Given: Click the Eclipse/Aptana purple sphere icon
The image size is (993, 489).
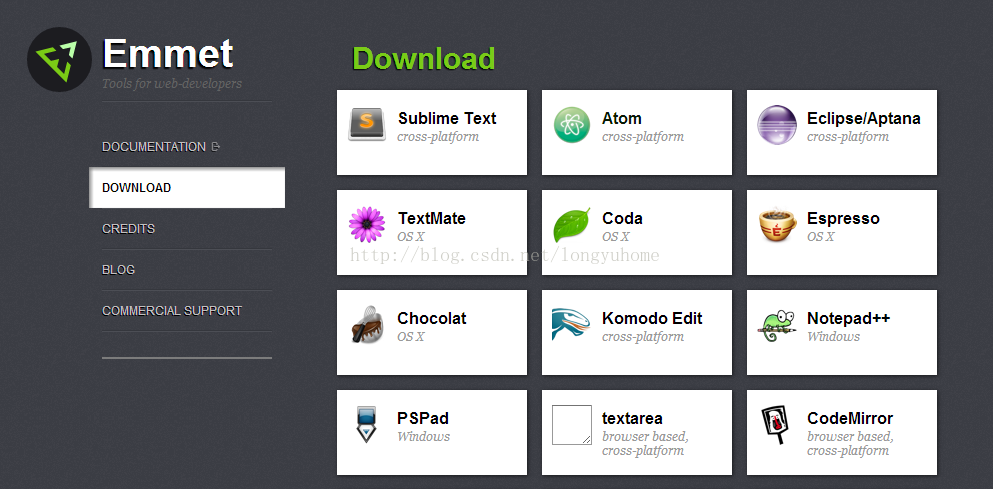Looking at the screenshot, I should (x=777, y=125).
